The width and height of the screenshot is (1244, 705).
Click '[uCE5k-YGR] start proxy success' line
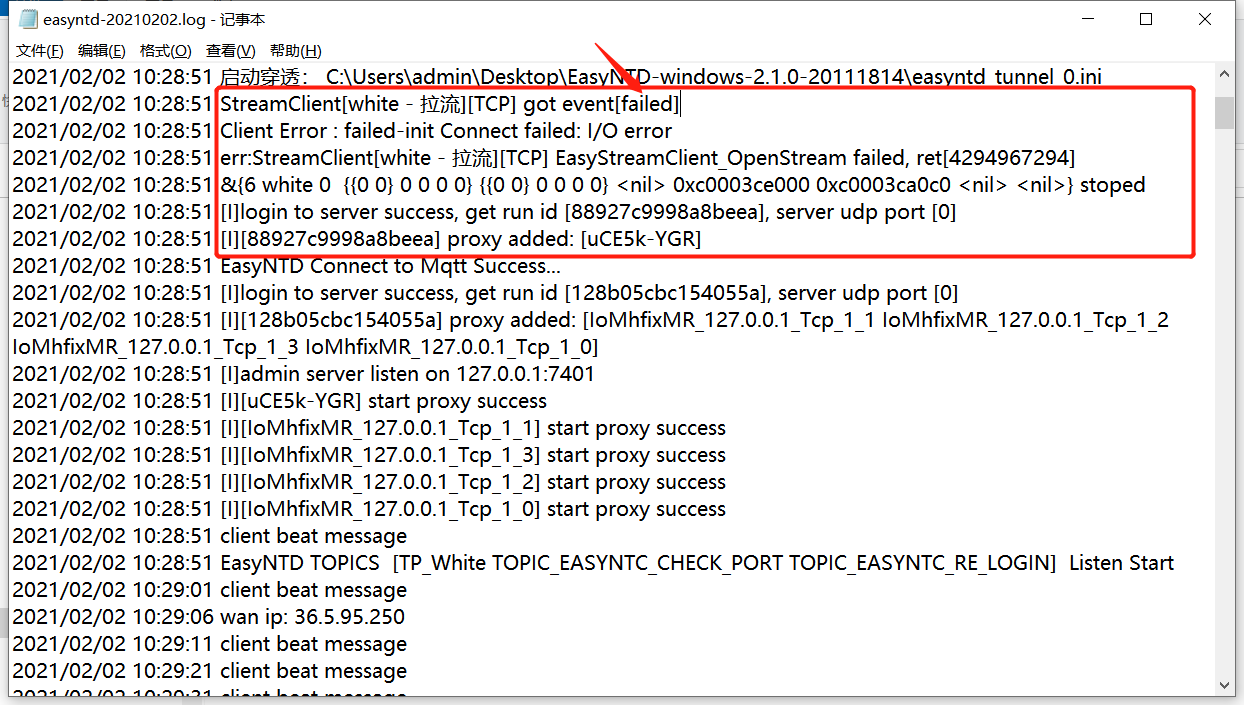279,401
